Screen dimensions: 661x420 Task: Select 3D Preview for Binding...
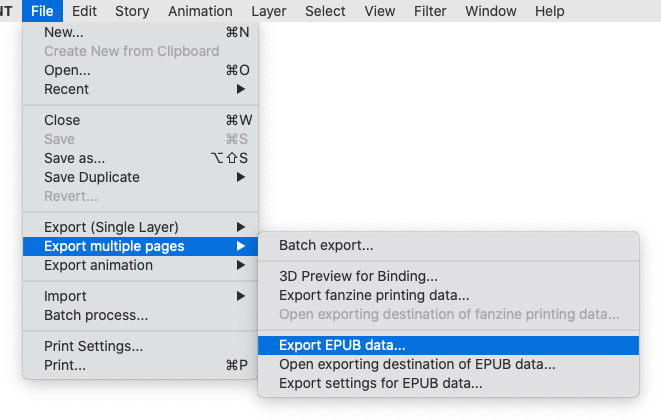point(358,276)
